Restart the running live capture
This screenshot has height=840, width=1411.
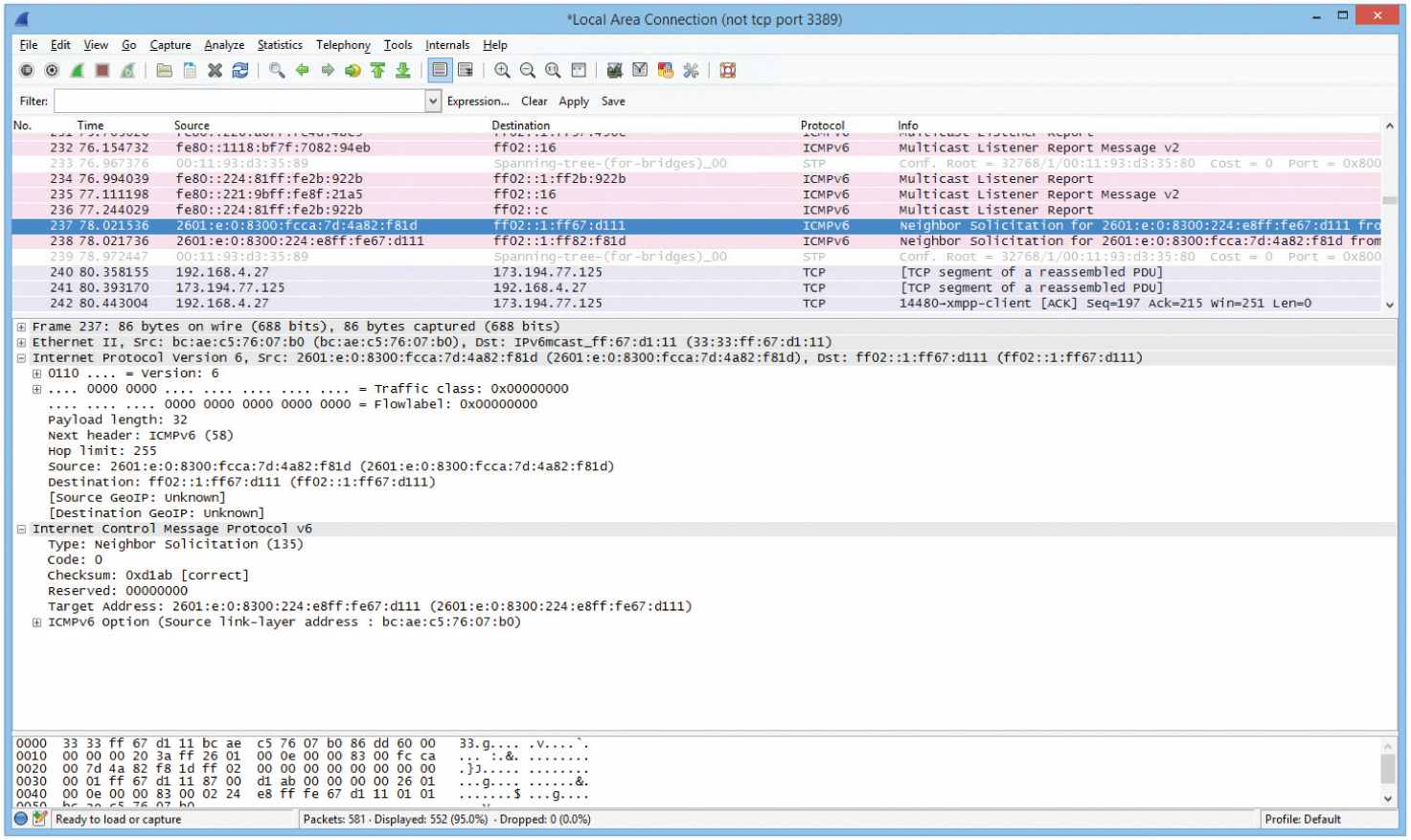point(127,70)
